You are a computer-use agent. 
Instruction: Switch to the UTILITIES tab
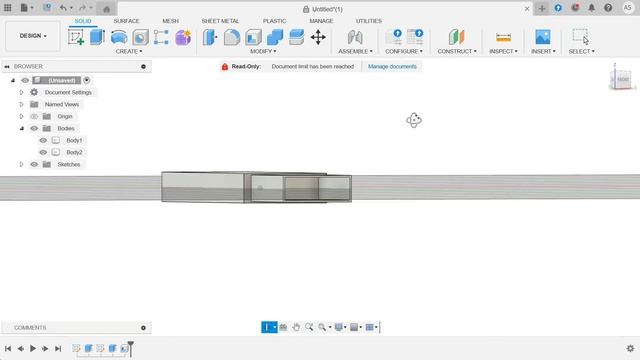[x=369, y=21]
